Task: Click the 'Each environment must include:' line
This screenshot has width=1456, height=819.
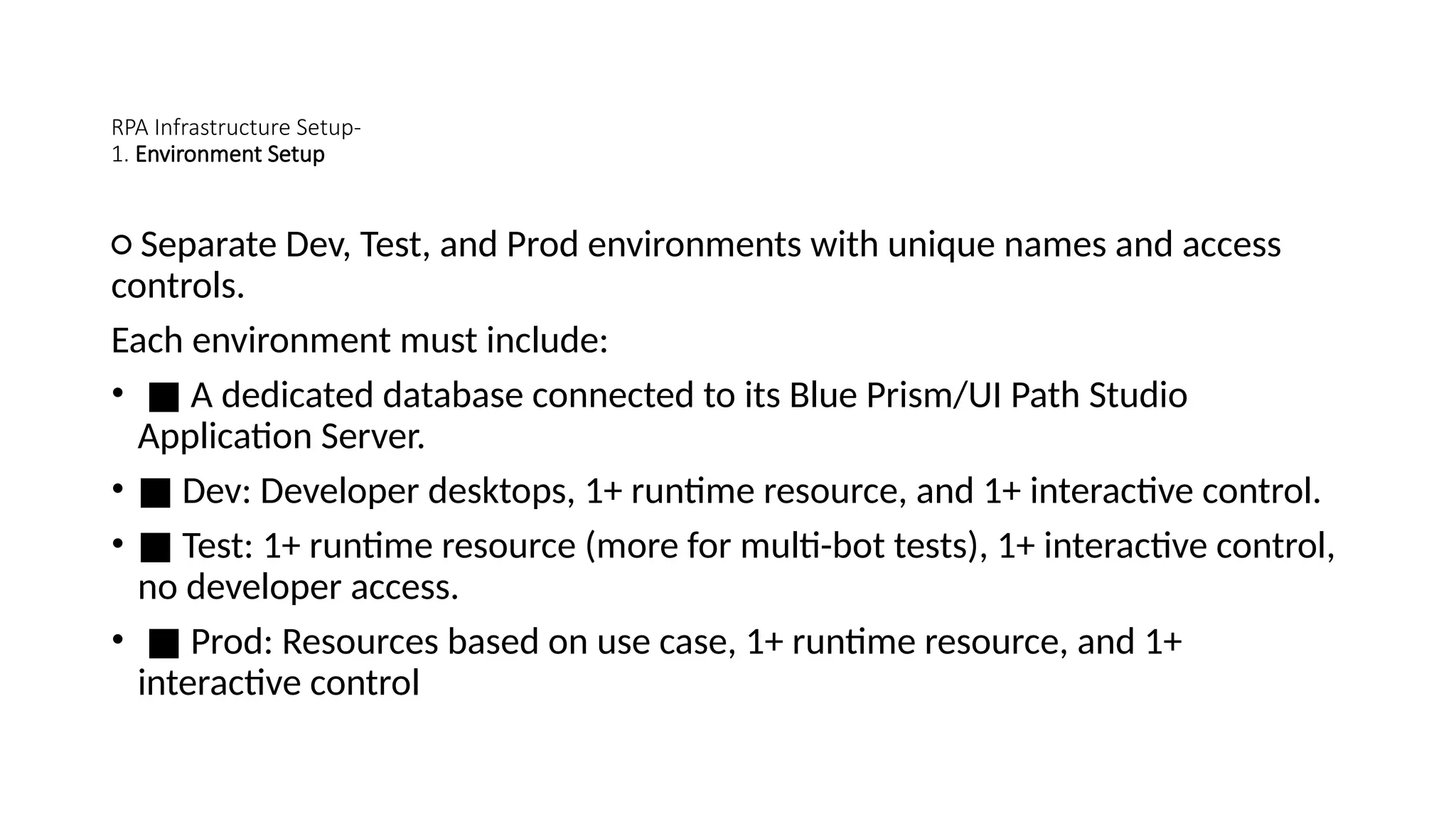Action: [360, 341]
